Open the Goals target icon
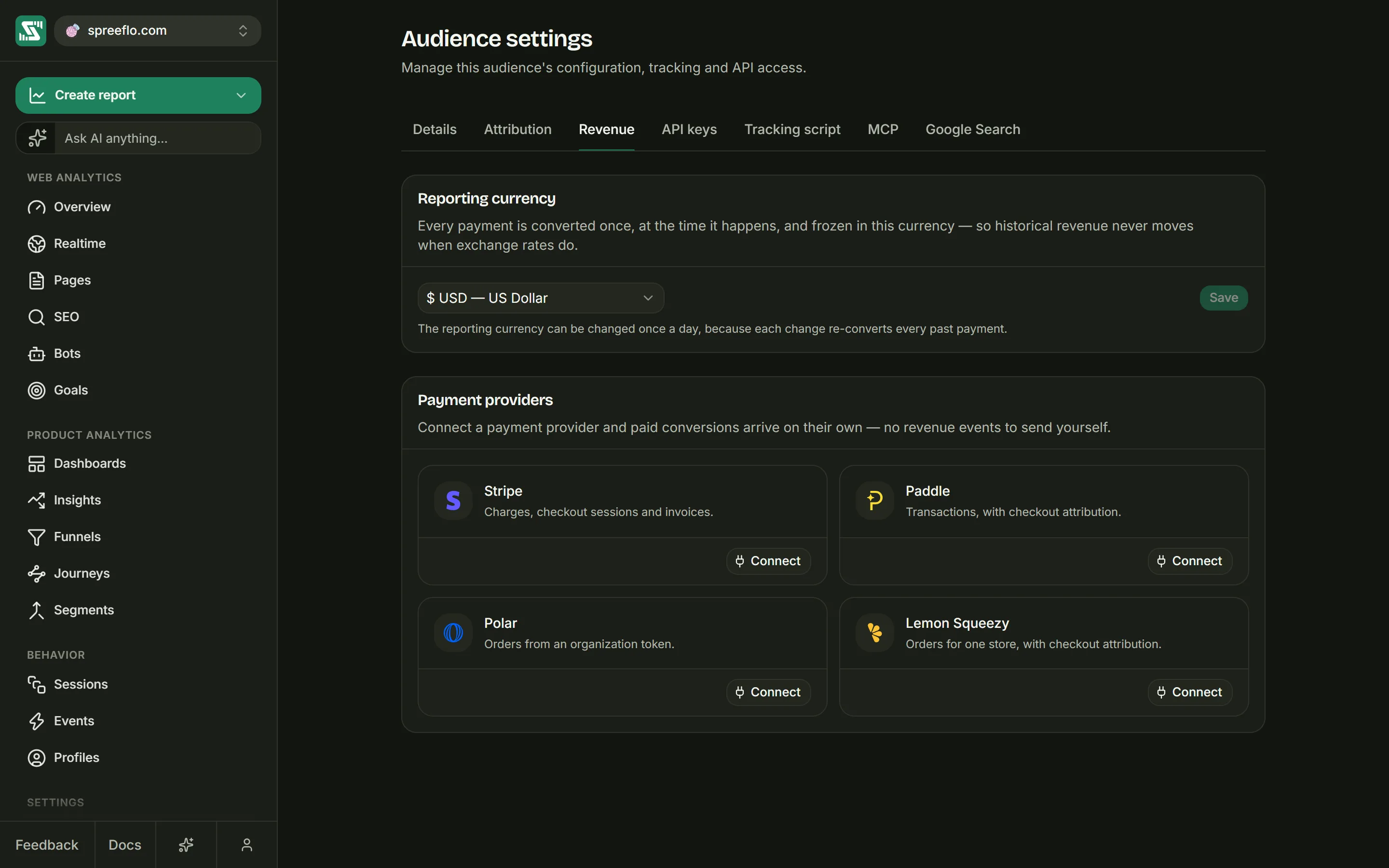This screenshot has height=868, width=1389. pos(36,391)
